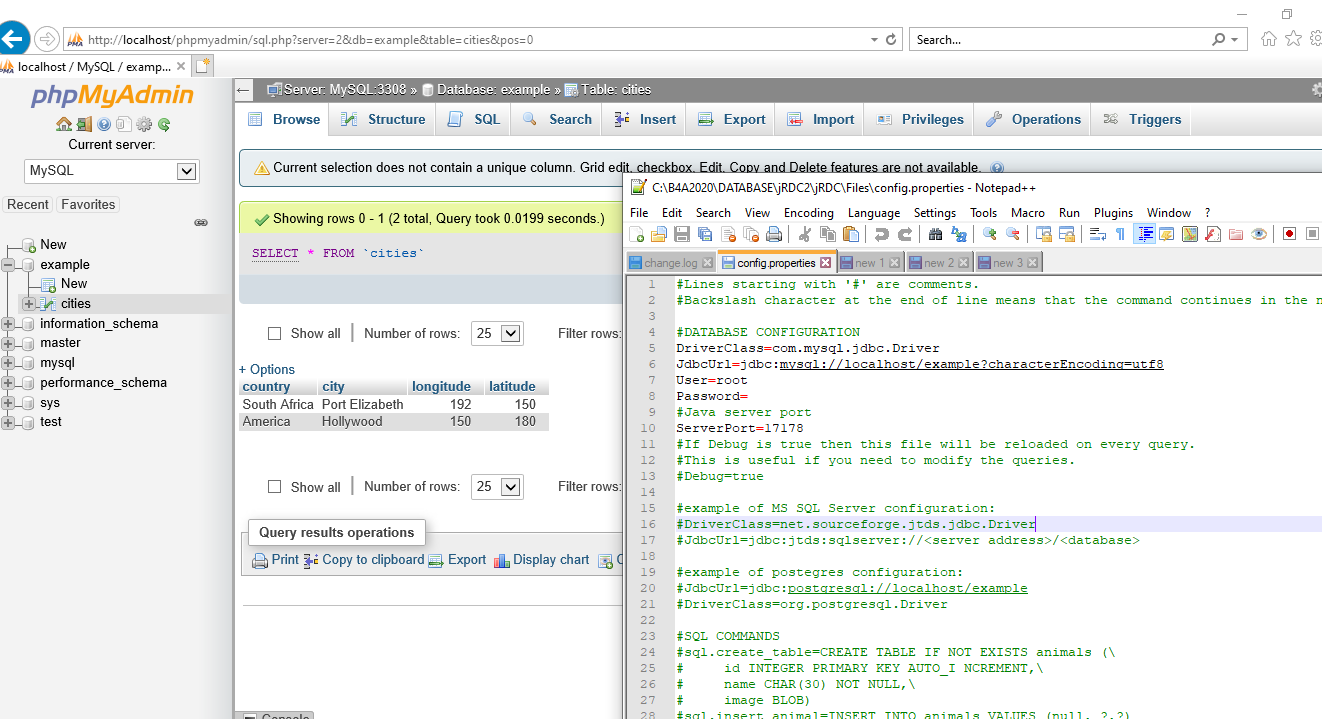Click the Save file icon in Notepad++
This screenshot has height=719, width=1322.
(682, 234)
